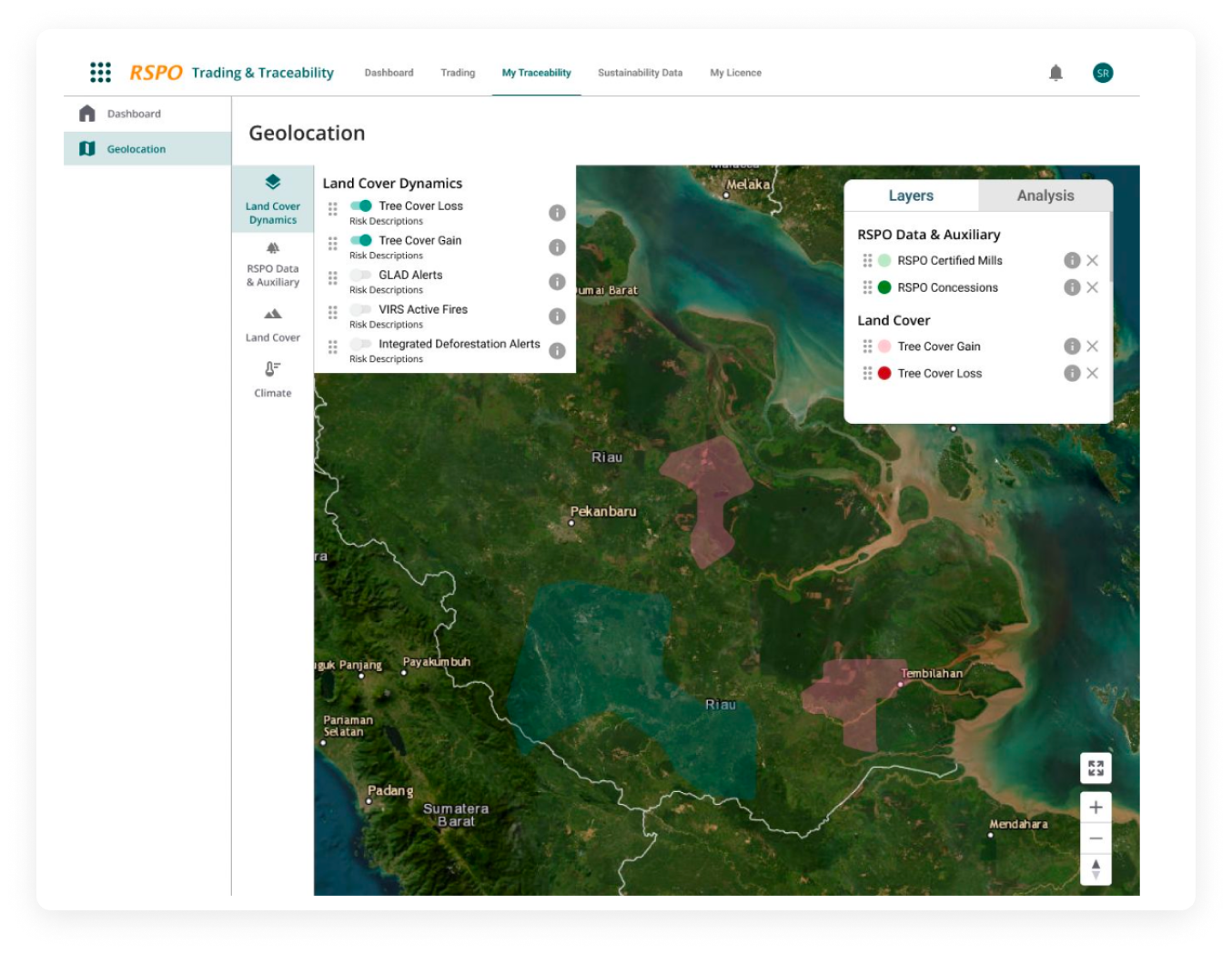1232x954 pixels.
Task: Show info for Tree Cover Loss layer
Action: coord(557,213)
